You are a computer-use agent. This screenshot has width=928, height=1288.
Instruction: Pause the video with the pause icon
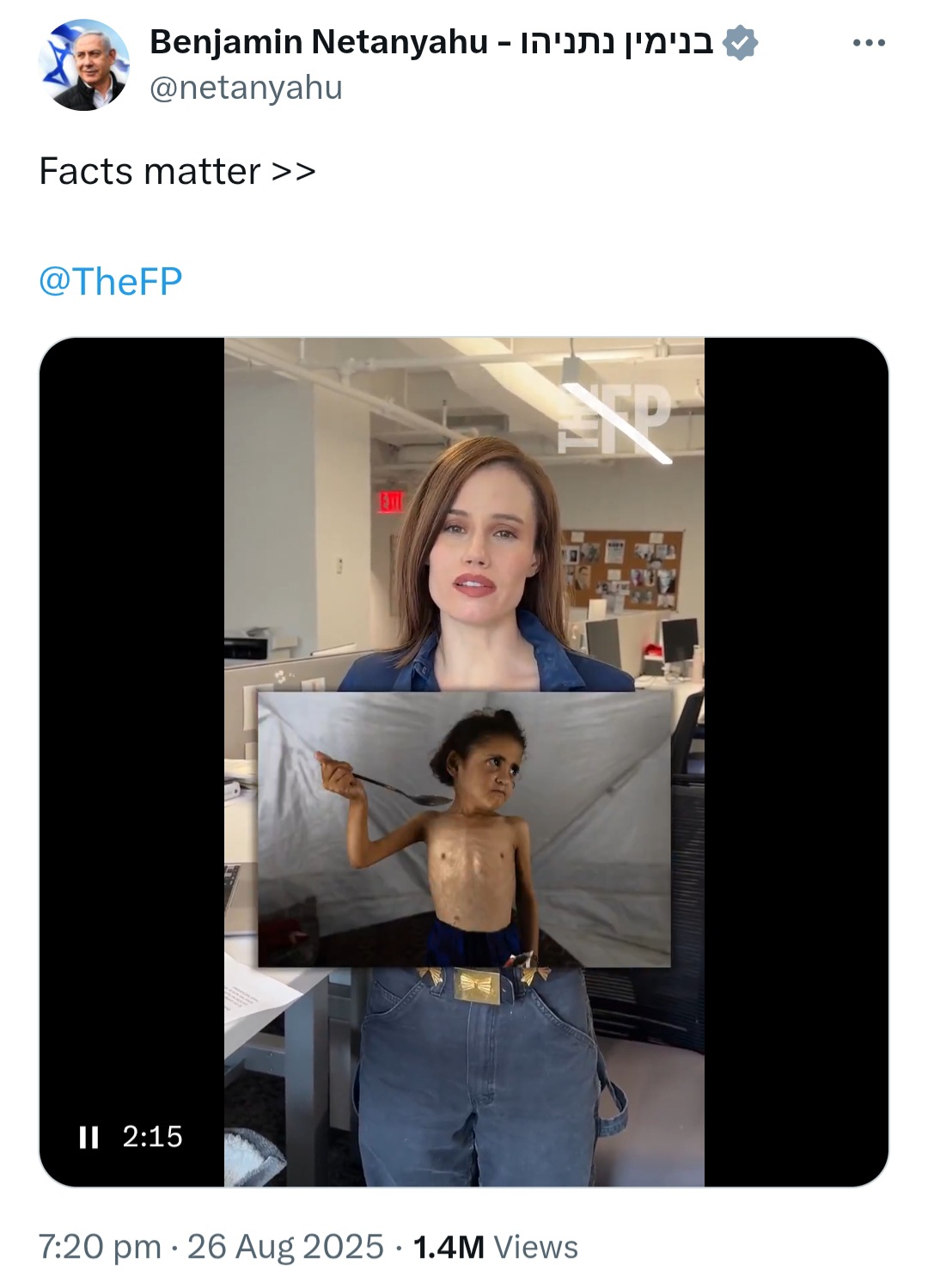tap(89, 1137)
